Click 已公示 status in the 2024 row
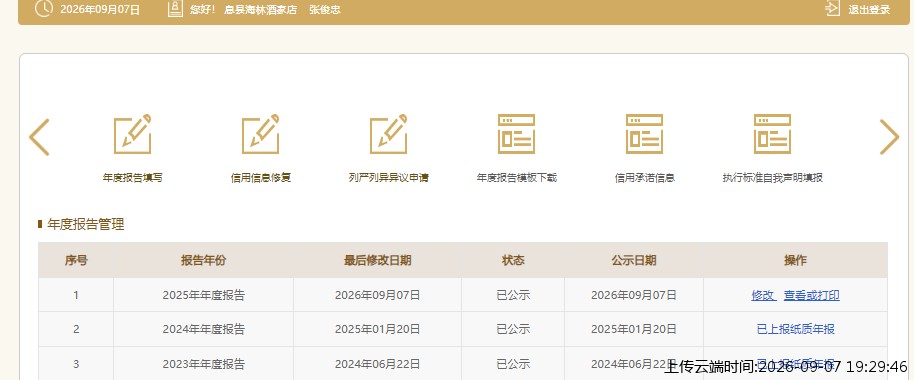 [x=513, y=329]
